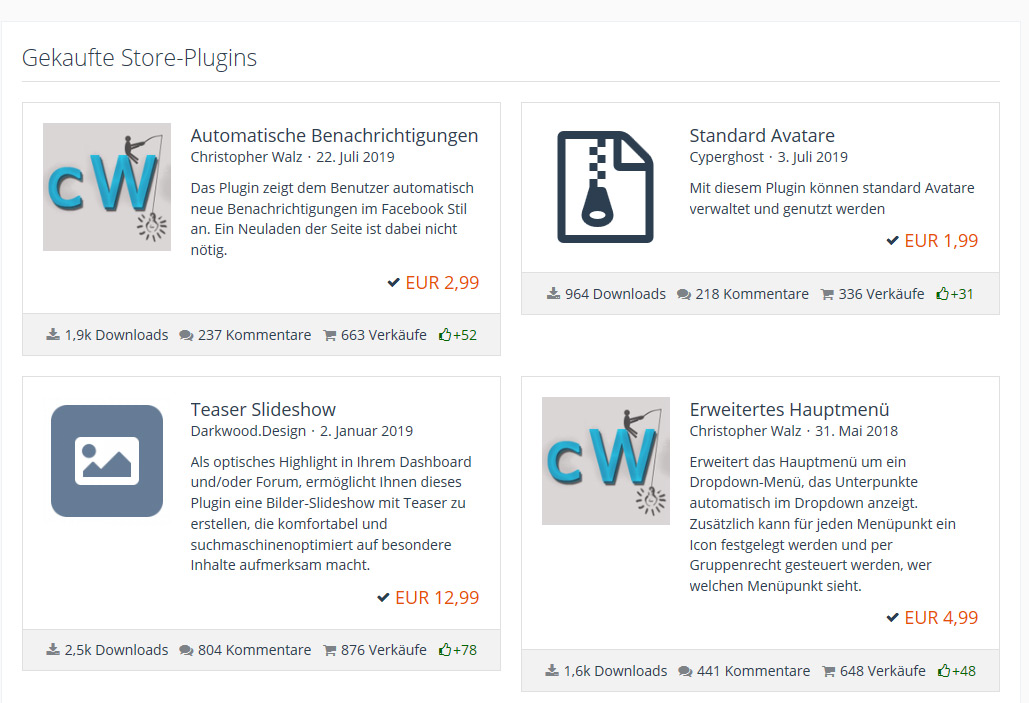Click the CW logo thumbnail of Automatische Benachrichtigungen
The height and width of the screenshot is (703, 1029).
[x=107, y=187]
